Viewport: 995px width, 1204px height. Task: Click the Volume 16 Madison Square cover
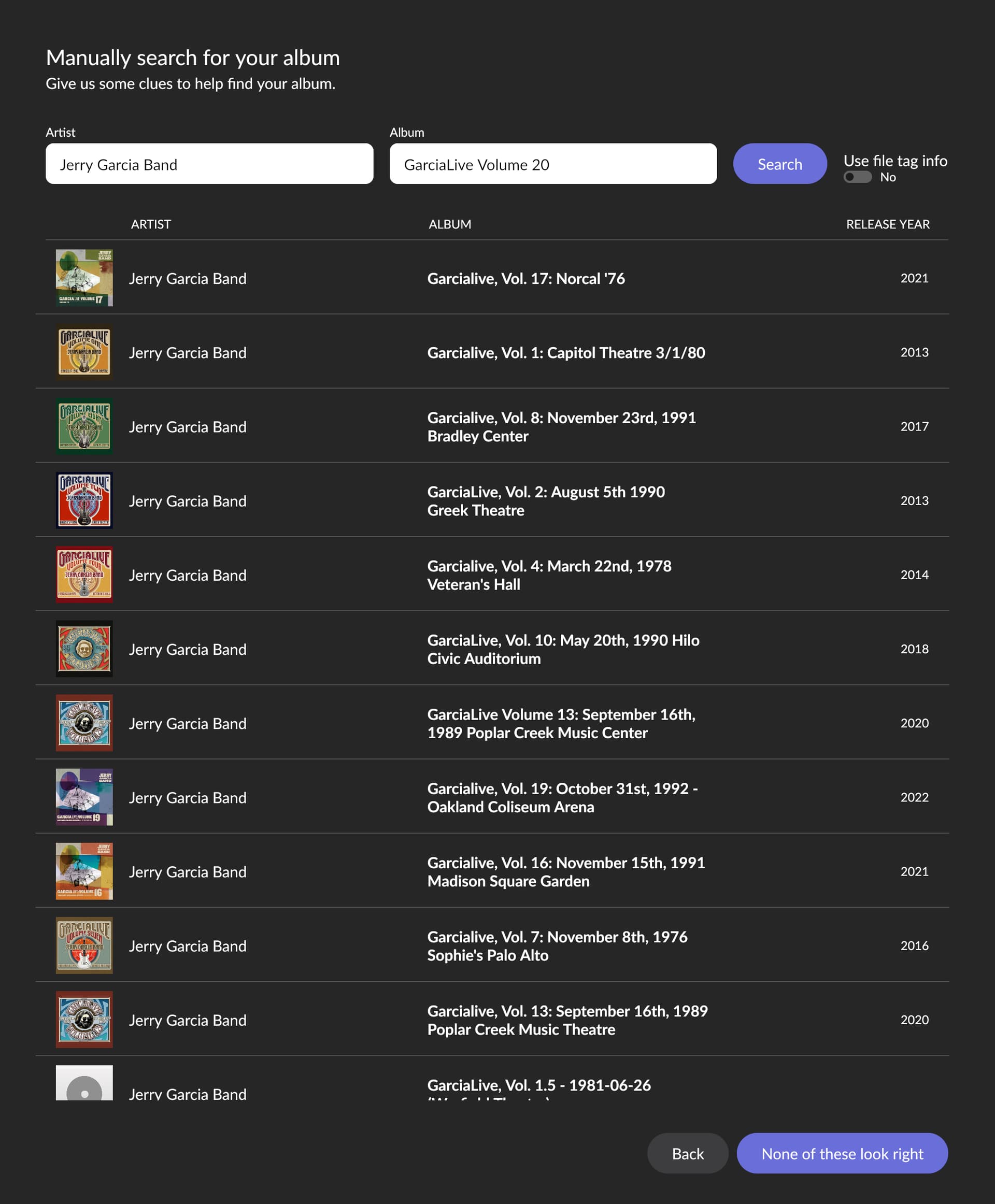[84, 871]
